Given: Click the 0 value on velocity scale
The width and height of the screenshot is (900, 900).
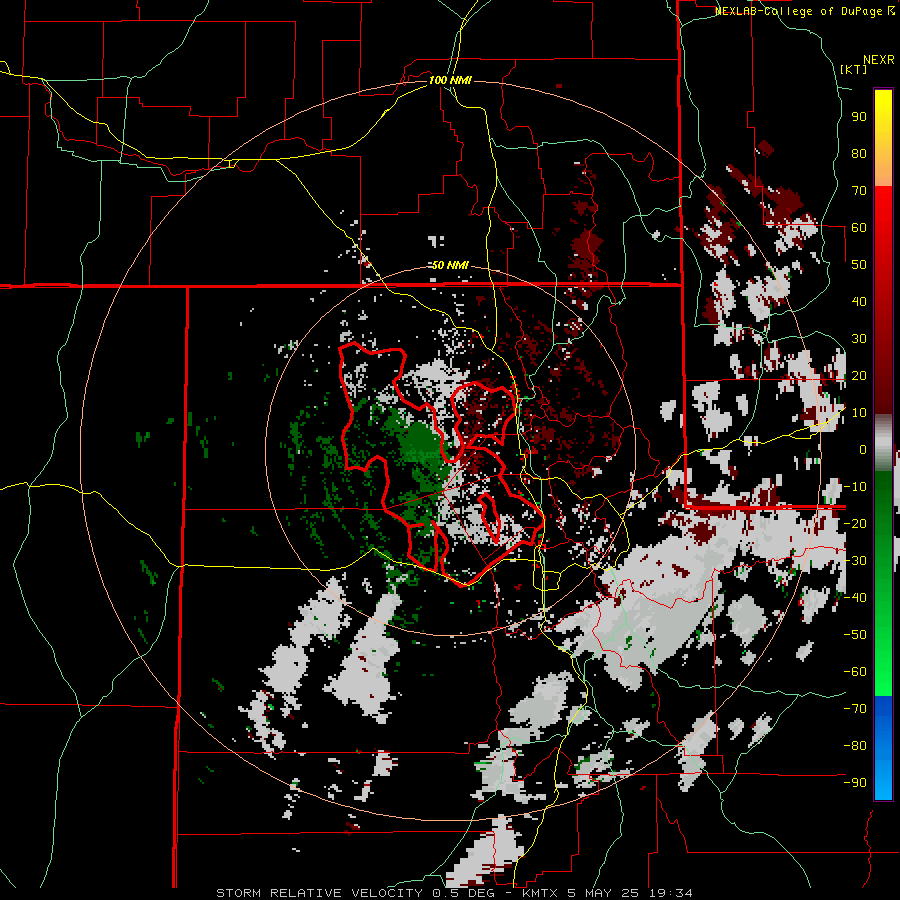Looking at the screenshot, I should coord(863,449).
